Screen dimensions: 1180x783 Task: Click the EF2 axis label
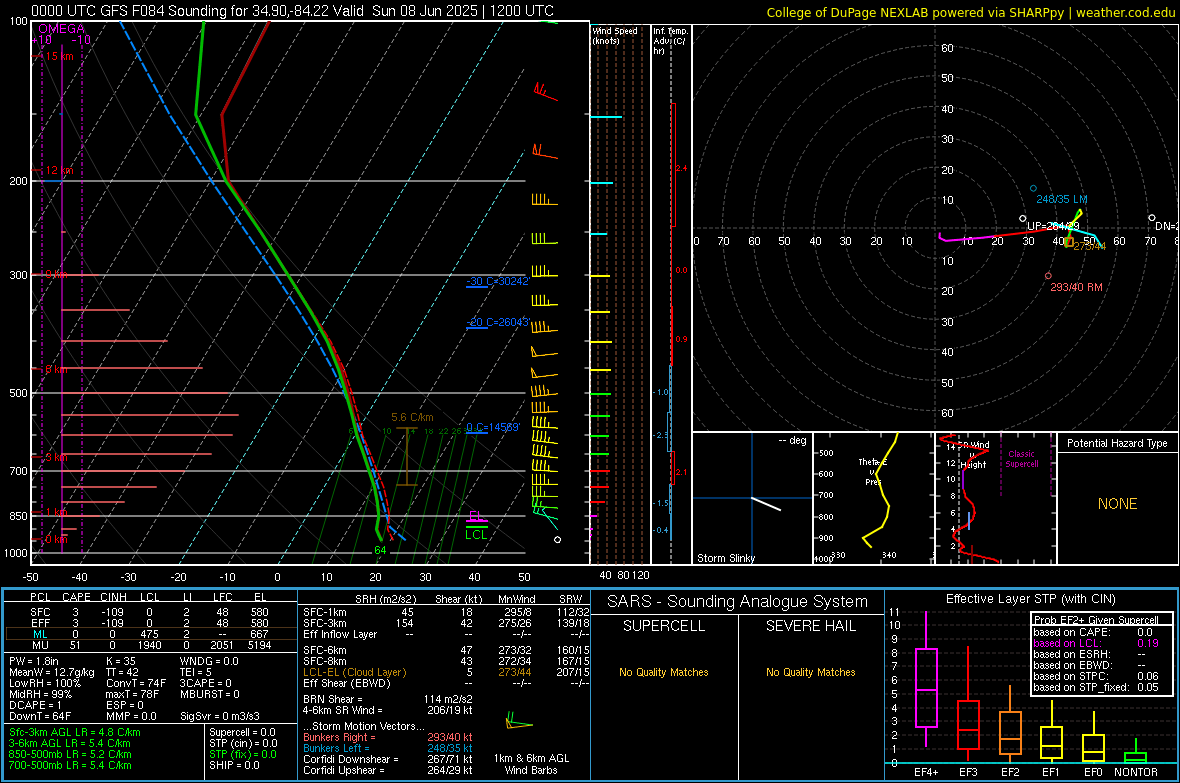point(1010,772)
